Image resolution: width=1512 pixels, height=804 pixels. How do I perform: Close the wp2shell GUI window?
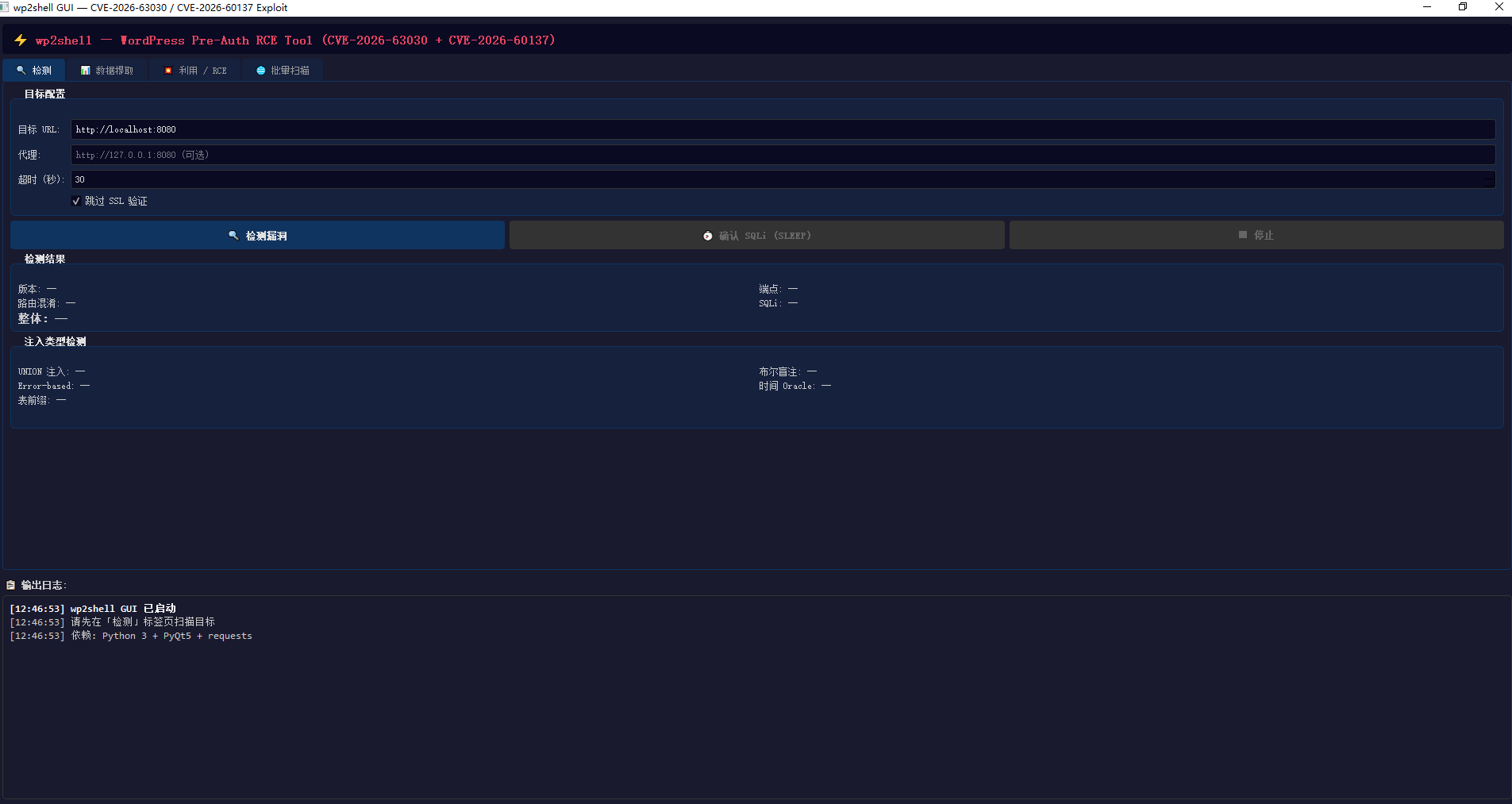click(1499, 7)
